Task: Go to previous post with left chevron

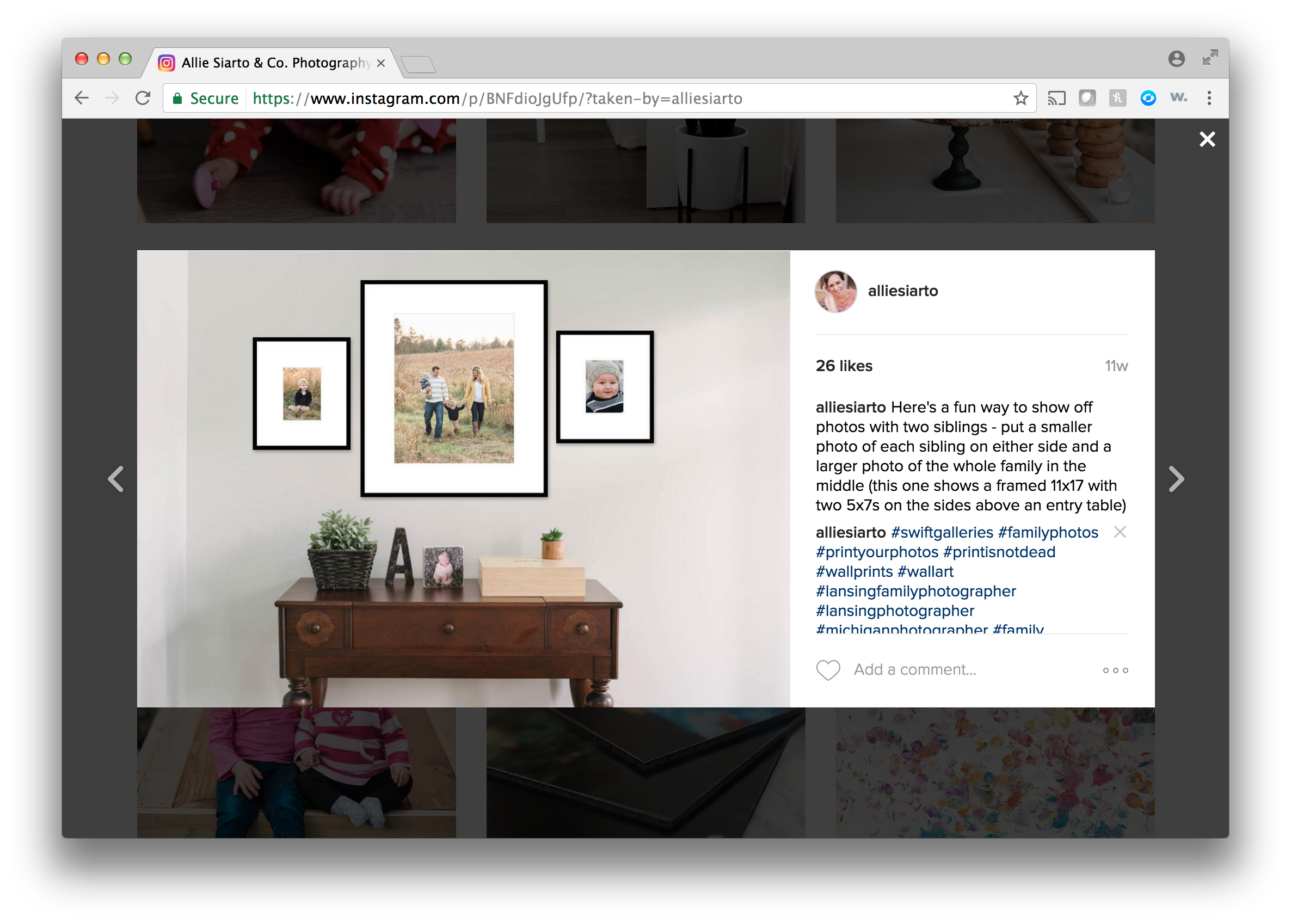Action: coord(116,478)
